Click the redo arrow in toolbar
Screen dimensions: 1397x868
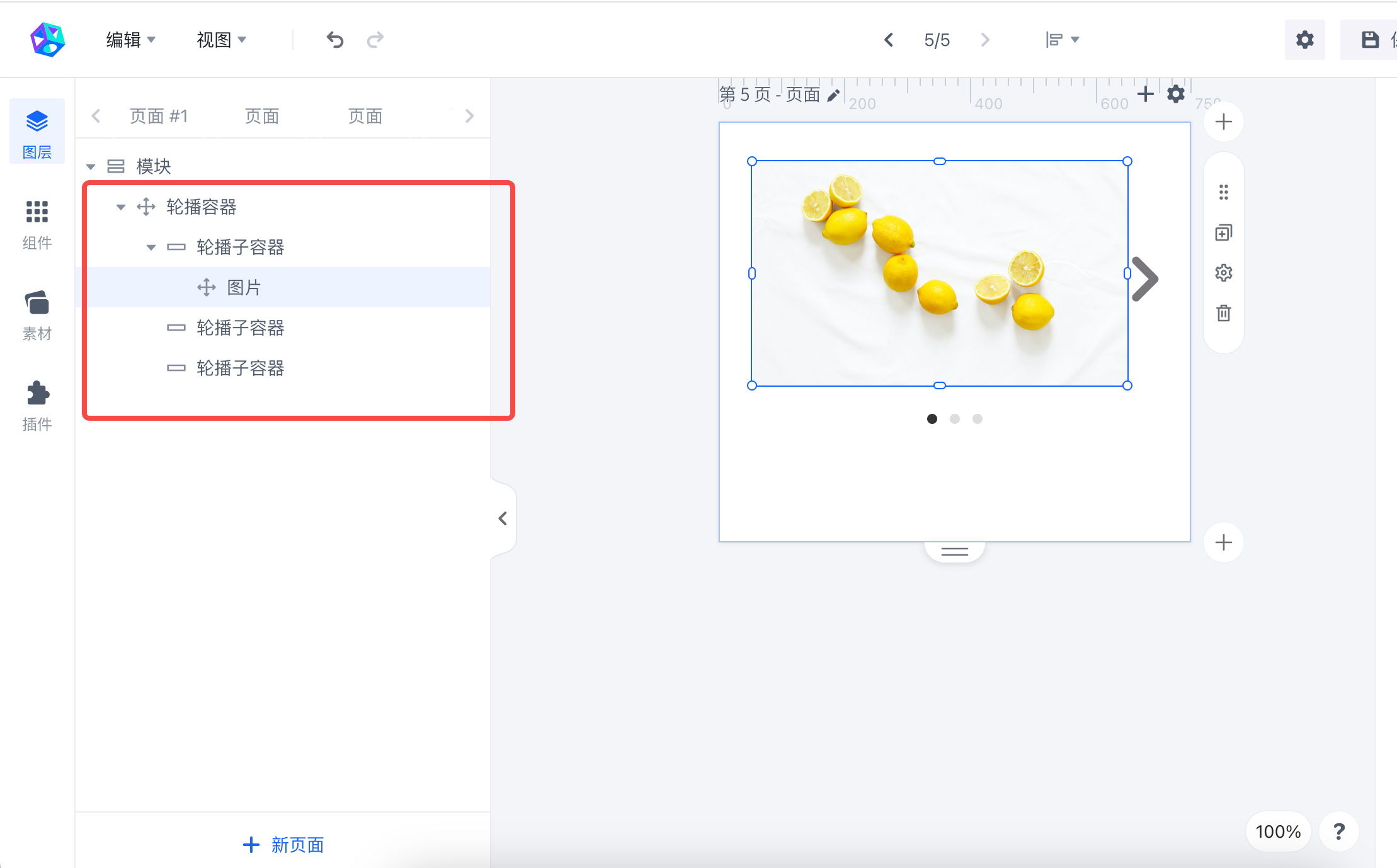(x=375, y=40)
